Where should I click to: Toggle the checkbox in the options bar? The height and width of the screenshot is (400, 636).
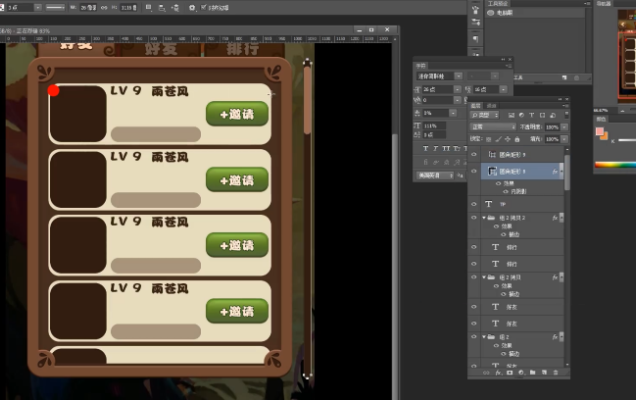click(204, 8)
